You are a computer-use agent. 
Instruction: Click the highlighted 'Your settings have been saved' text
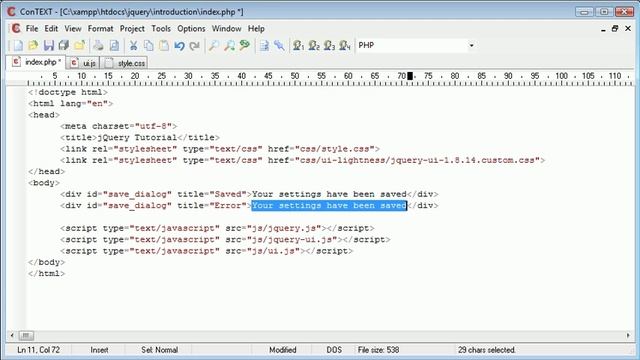(x=329, y=205)
